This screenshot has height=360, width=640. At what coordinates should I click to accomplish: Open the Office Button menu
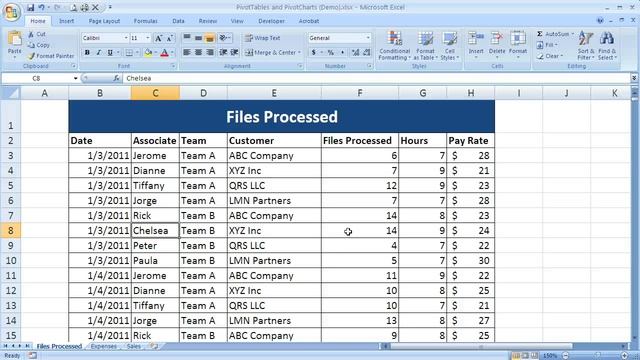pos(11,12)
